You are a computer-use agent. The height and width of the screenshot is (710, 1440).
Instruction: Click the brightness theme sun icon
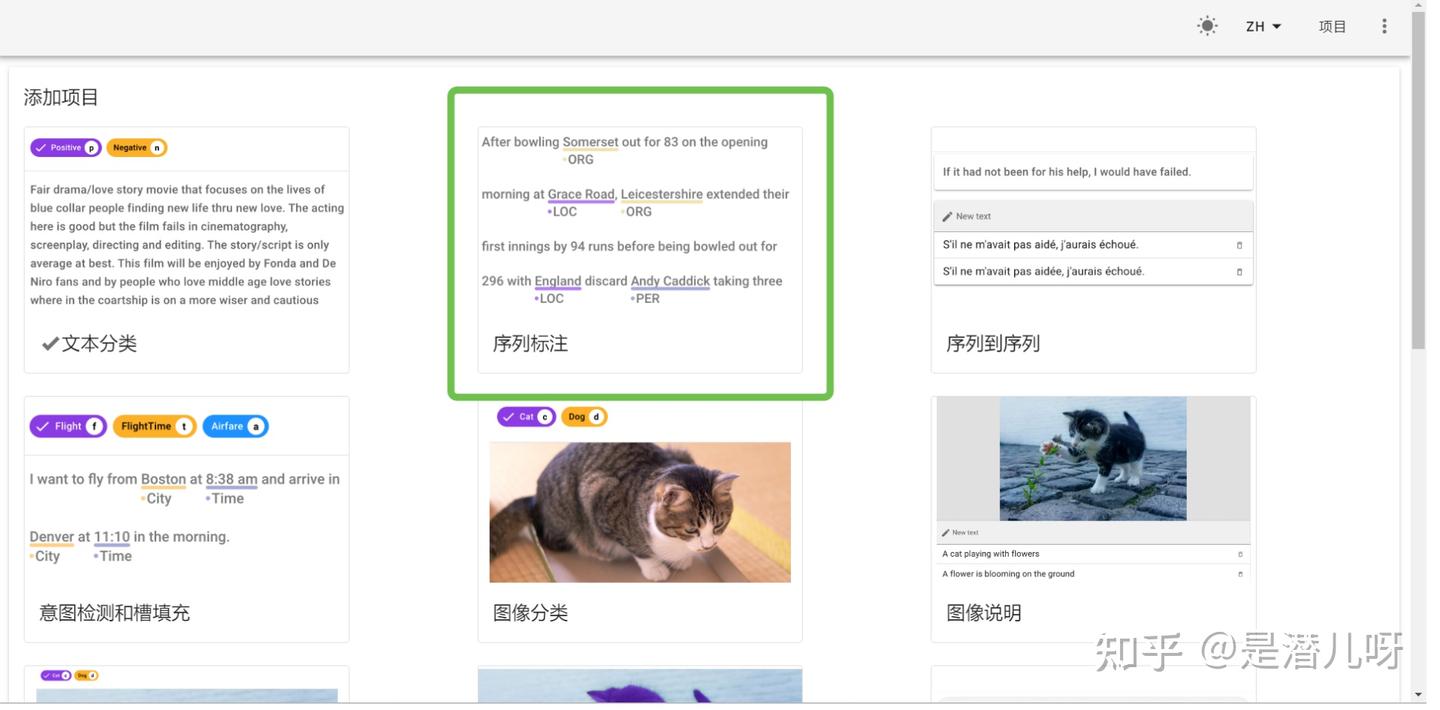tap(1206, 26)
